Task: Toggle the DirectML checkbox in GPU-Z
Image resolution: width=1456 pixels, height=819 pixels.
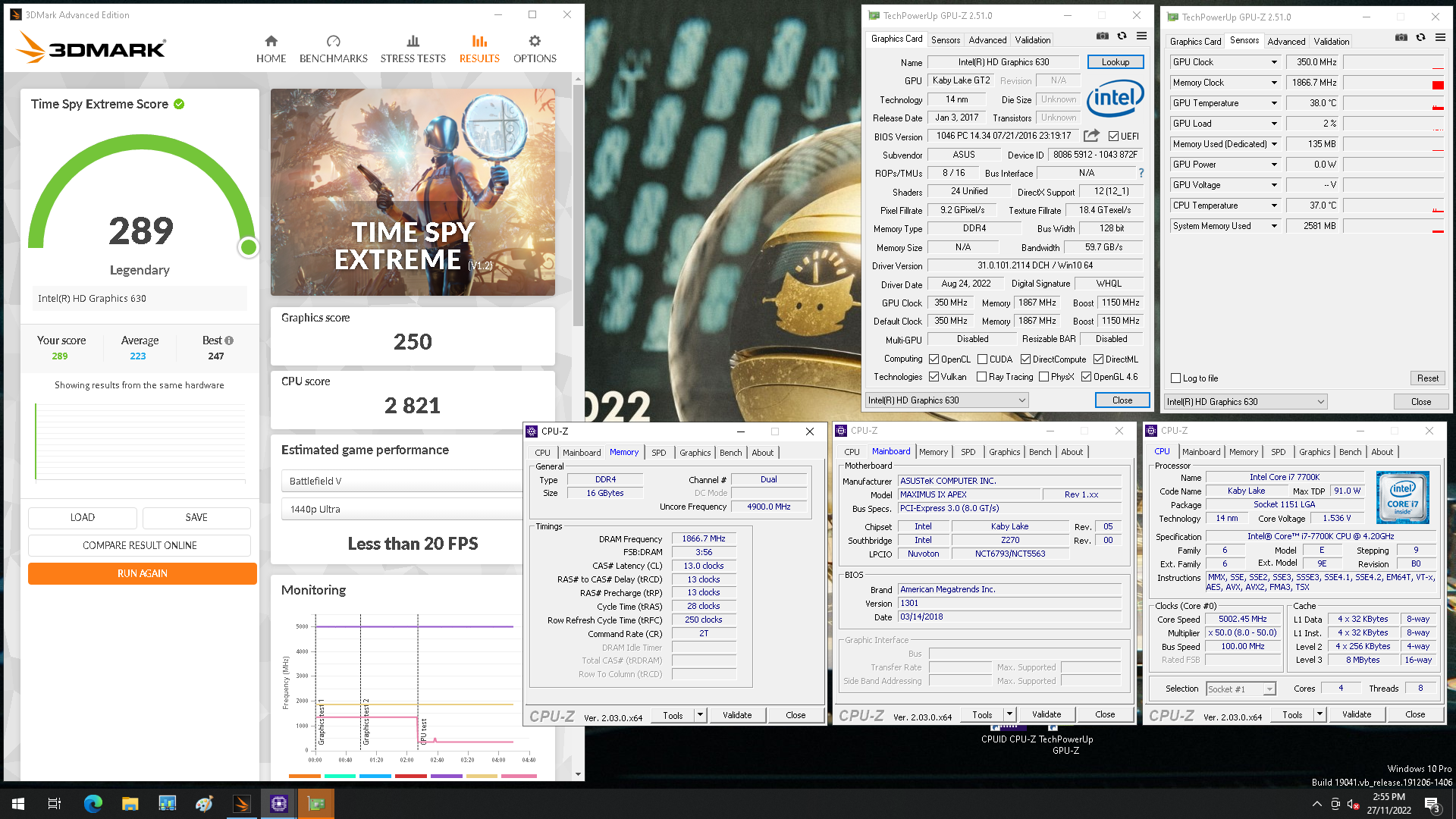Action: tap(1098, 359)
